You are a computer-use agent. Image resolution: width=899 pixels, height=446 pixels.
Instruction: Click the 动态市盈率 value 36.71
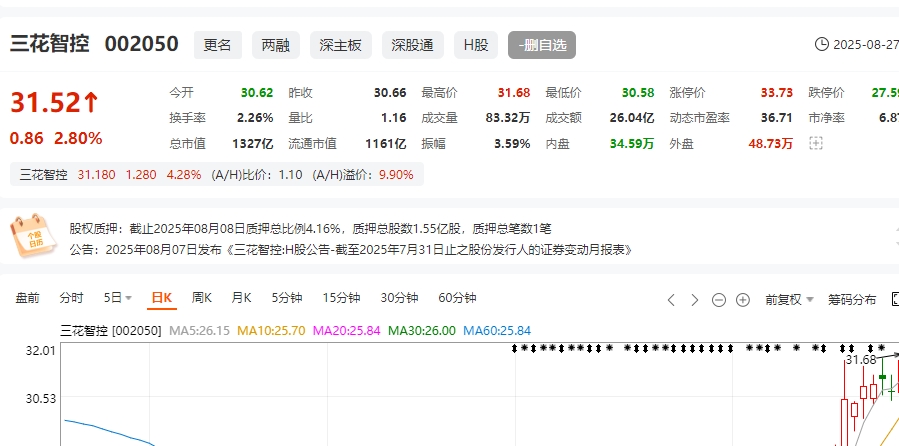[x=776, y=118]
